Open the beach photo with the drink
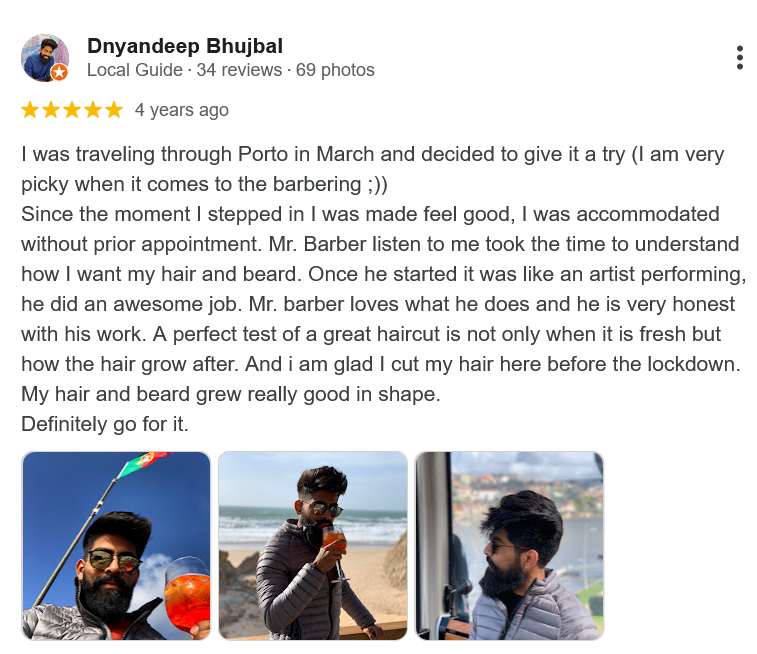757x654 pixels. point(313,546)
